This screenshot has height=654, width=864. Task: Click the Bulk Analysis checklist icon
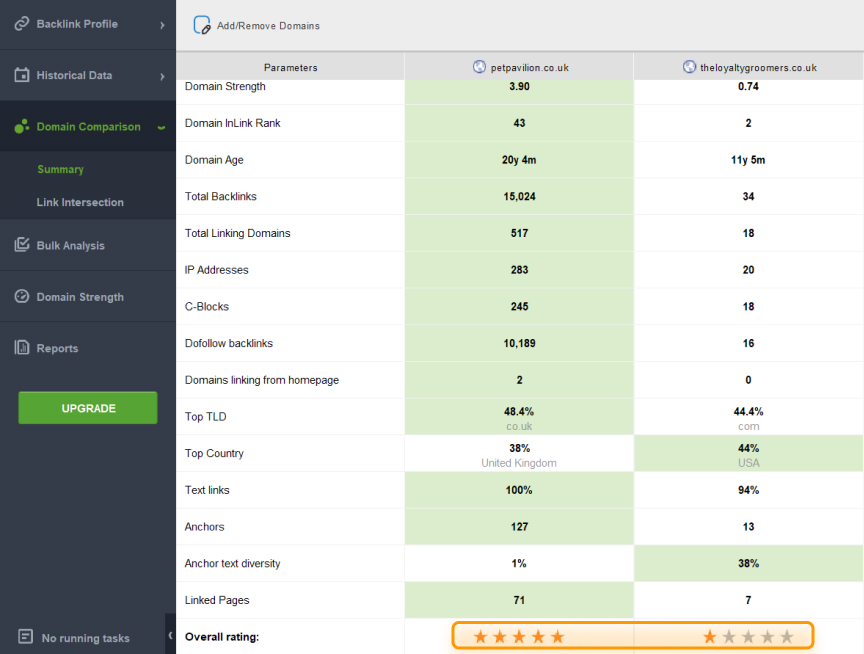21,245
